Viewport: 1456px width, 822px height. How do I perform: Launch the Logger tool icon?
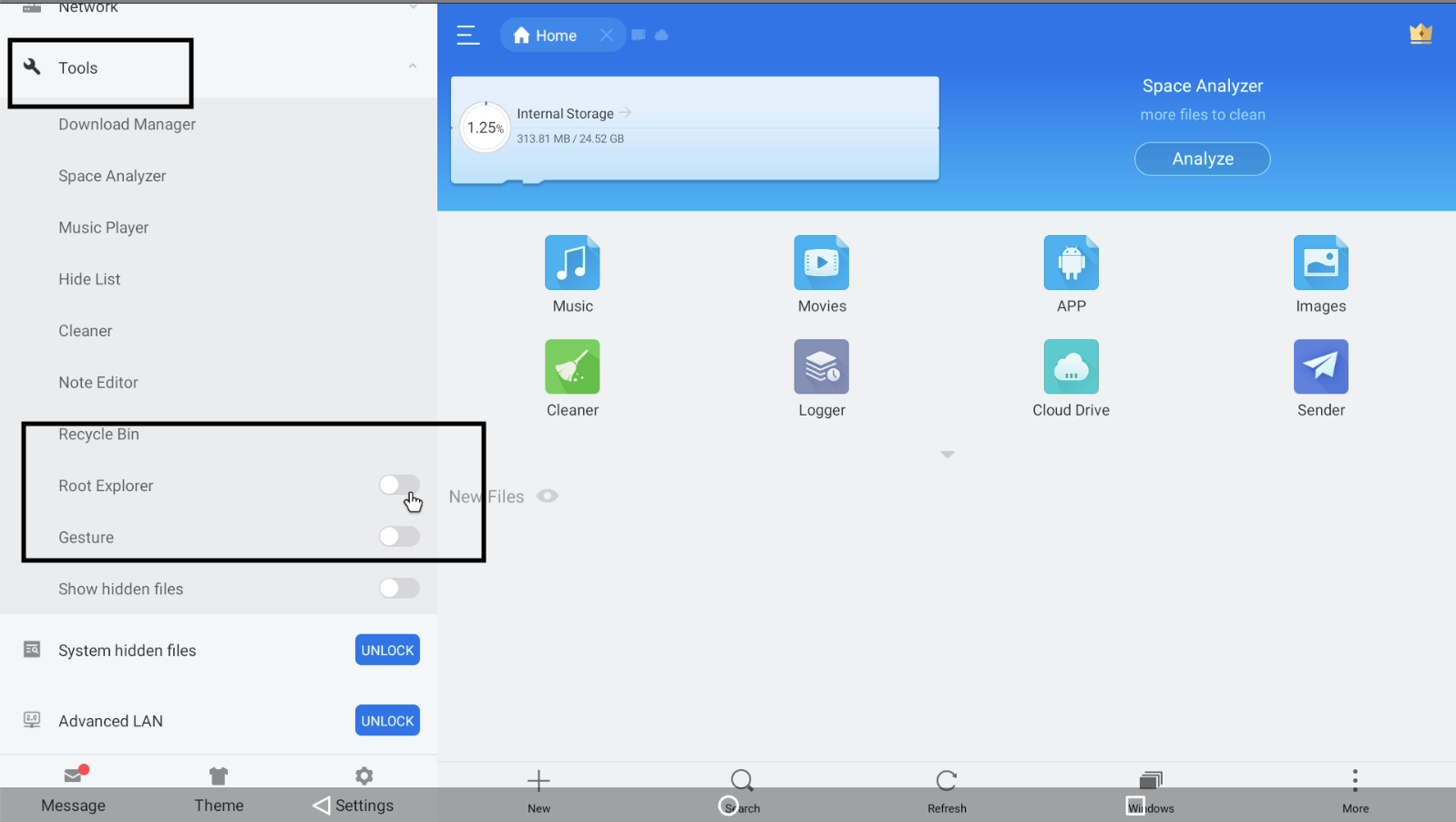821,367
